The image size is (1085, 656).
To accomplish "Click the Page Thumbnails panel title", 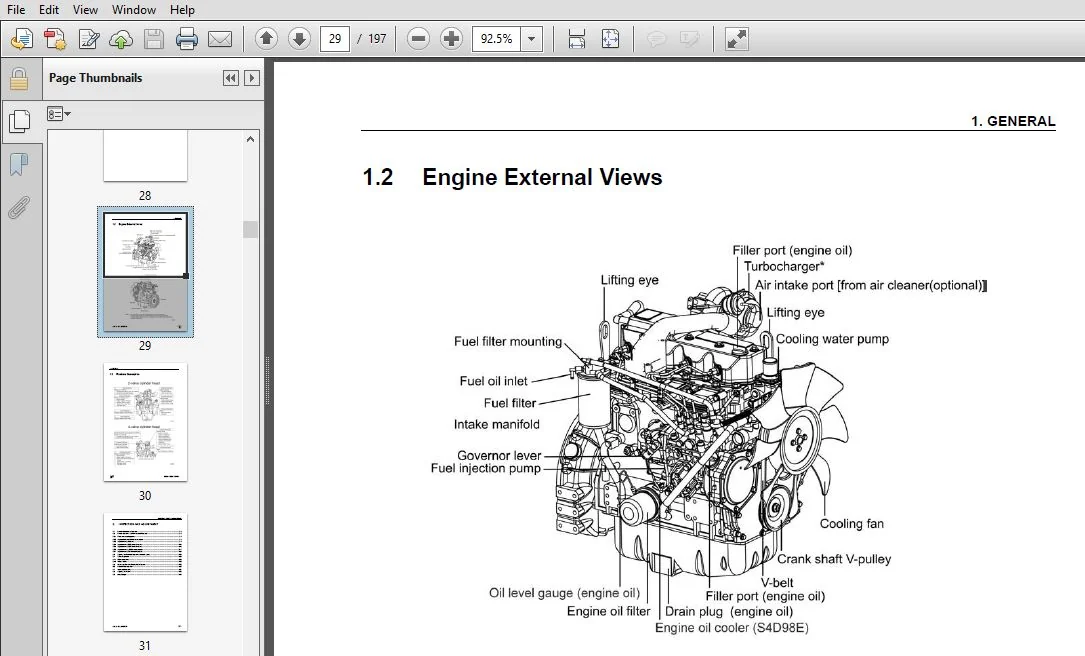I will pos(95,78).
